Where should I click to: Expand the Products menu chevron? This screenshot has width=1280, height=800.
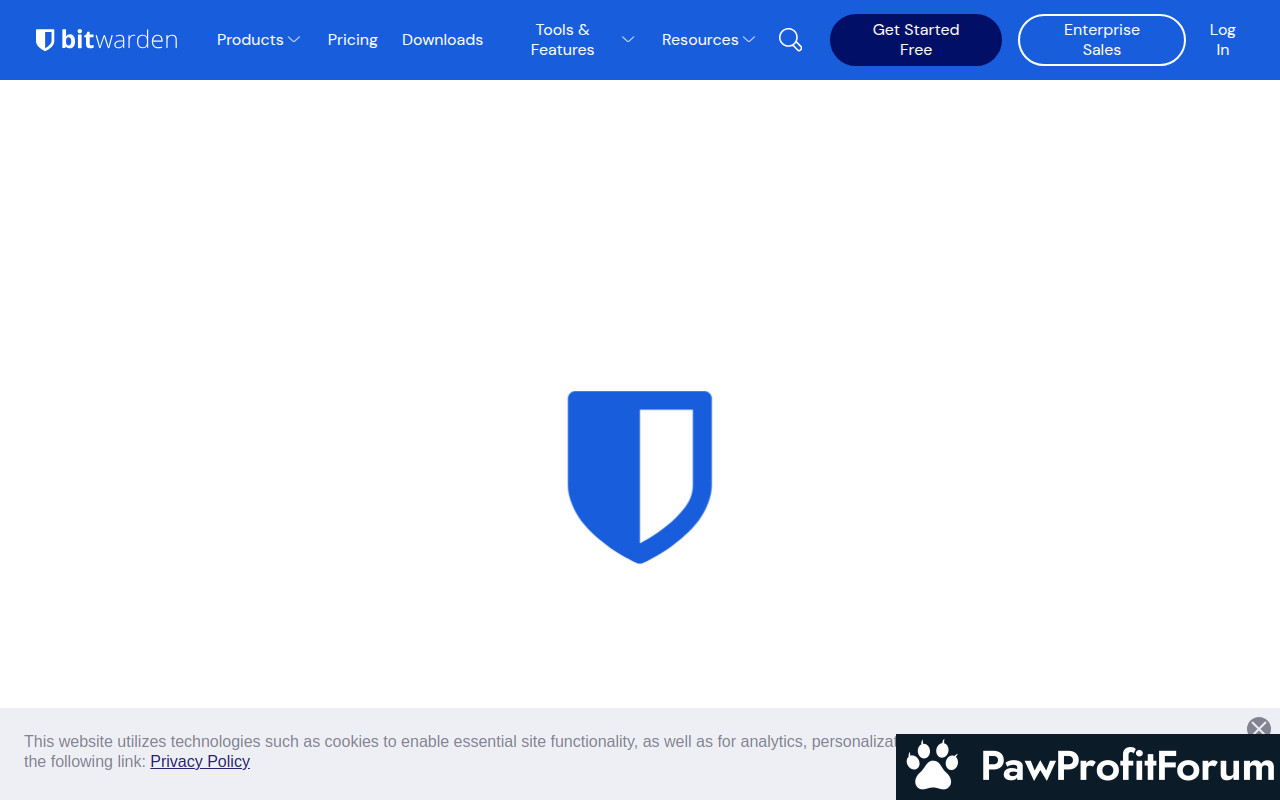tap(294, 40)
